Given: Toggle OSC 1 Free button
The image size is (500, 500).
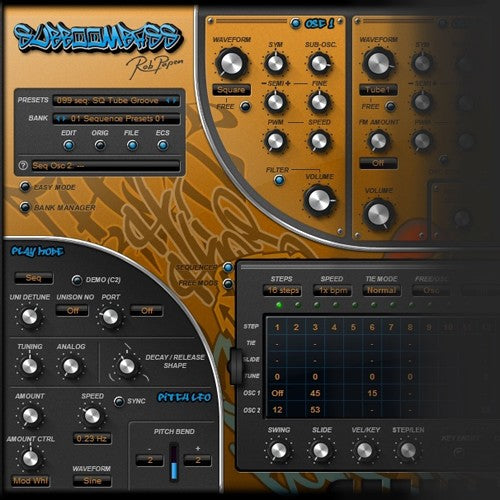Looking at the screenshot, I should pos(246,106).
